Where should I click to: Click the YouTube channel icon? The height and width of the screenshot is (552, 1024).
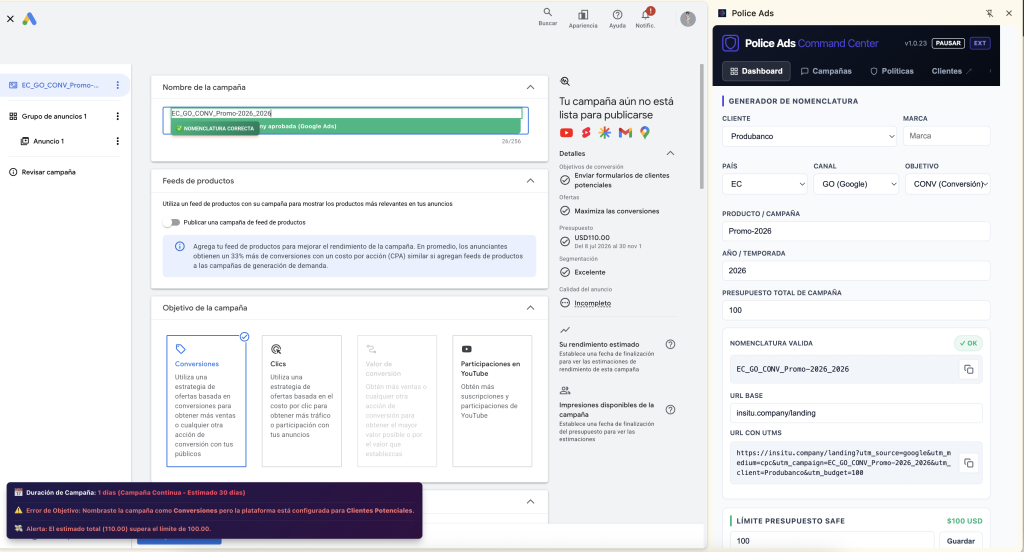(x=566, y=133)
